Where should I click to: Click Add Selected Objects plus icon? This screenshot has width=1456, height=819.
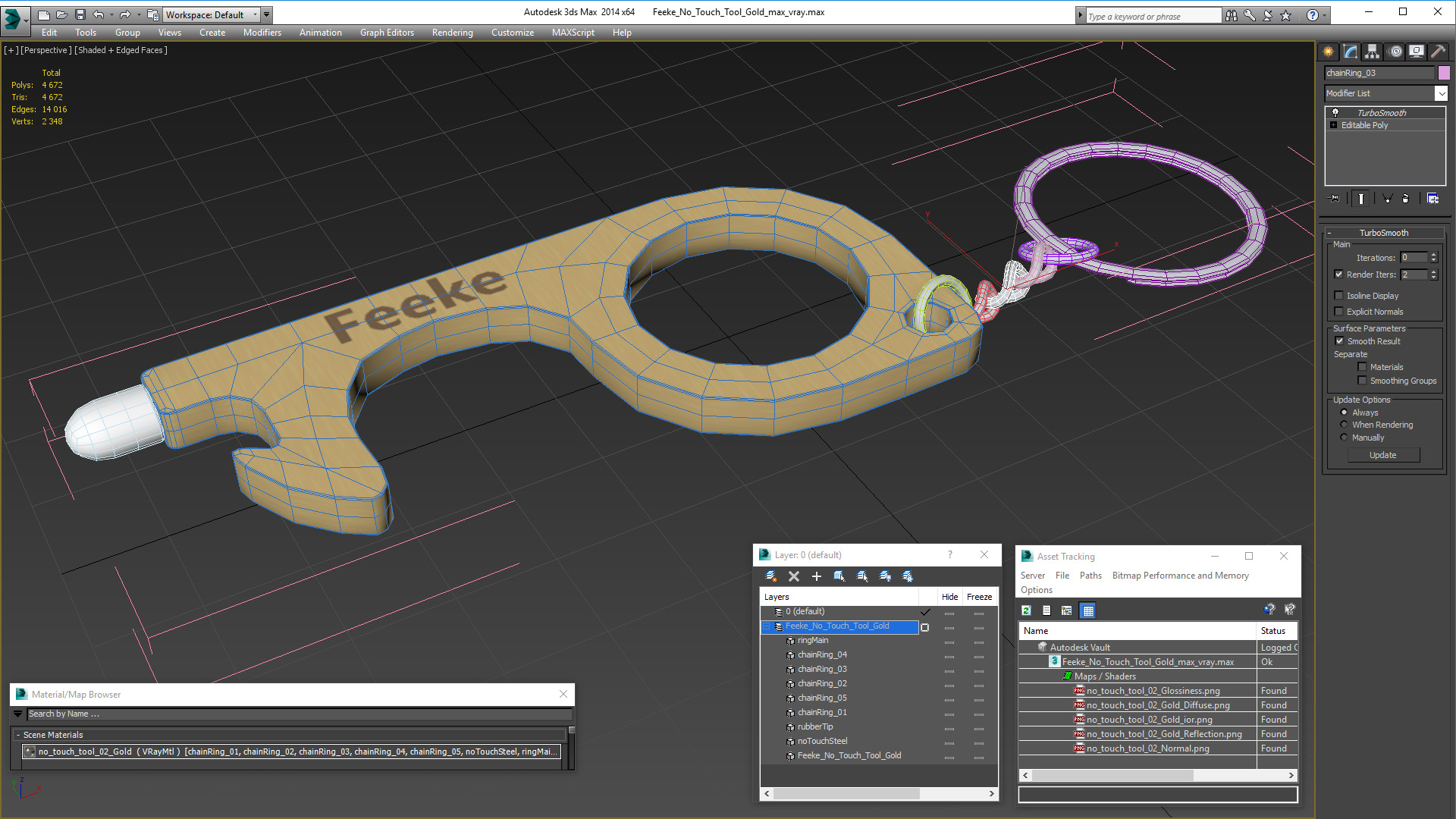click(x=817, y=576)
